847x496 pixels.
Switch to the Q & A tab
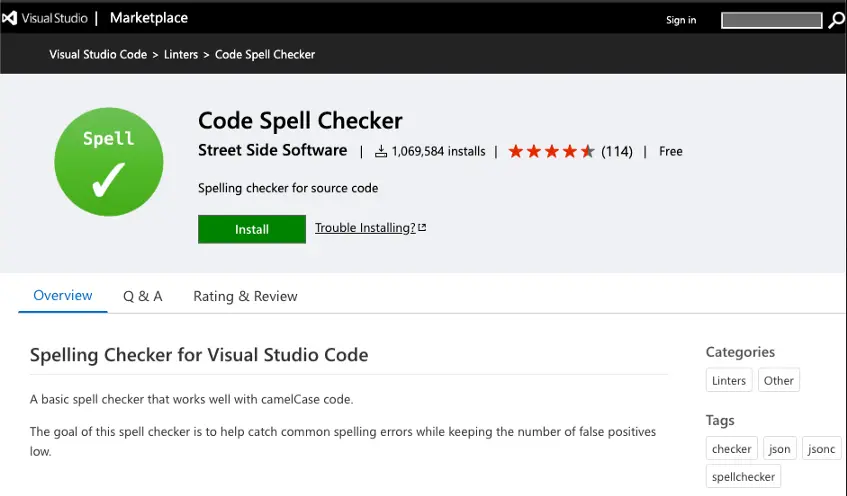pyautogui.click(x=143, y=296)
